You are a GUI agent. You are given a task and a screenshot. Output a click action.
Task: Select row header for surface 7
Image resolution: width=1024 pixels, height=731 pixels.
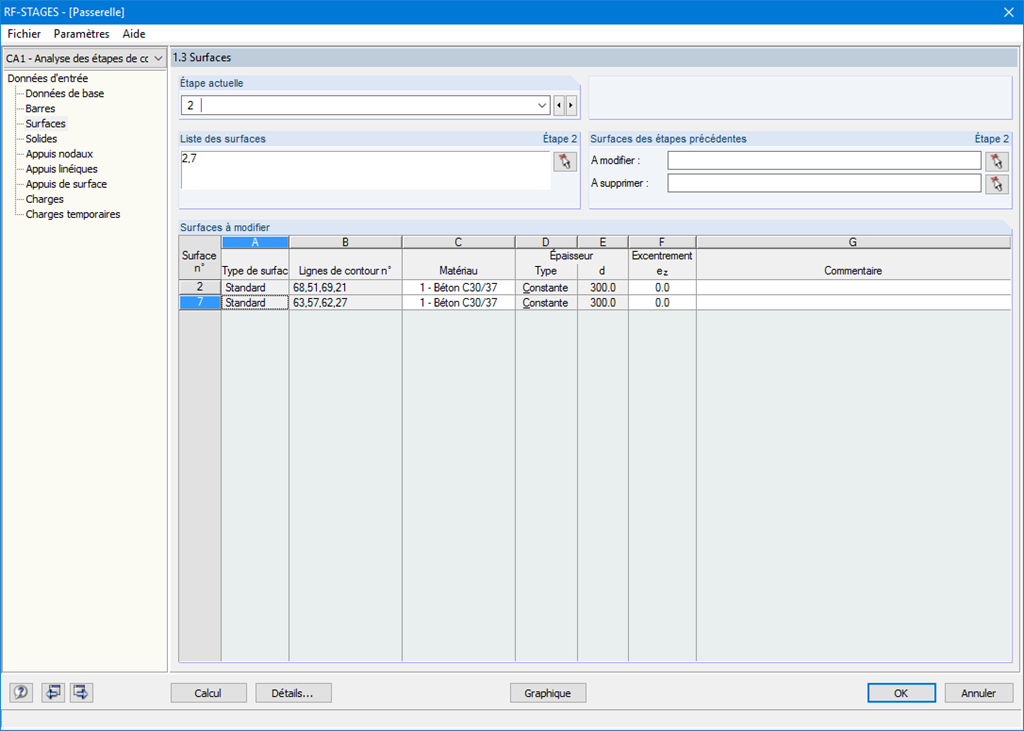click(x=200, y=302)
